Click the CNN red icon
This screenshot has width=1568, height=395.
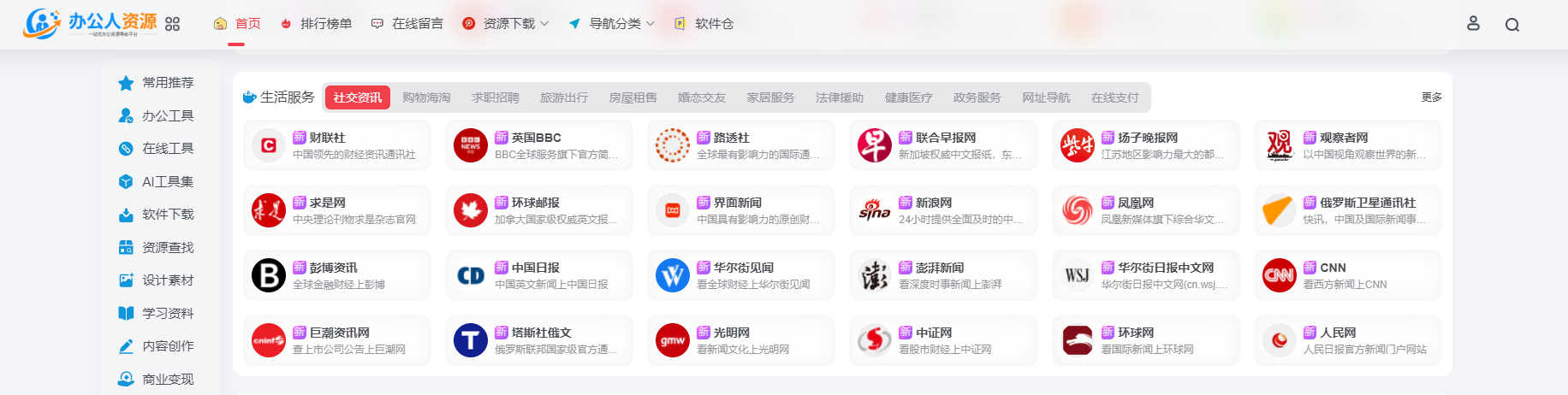tap(1280, 275)
